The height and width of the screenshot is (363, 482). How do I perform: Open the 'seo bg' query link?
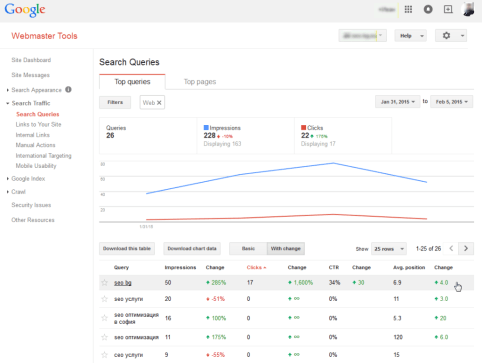click(x=123, y=283)
